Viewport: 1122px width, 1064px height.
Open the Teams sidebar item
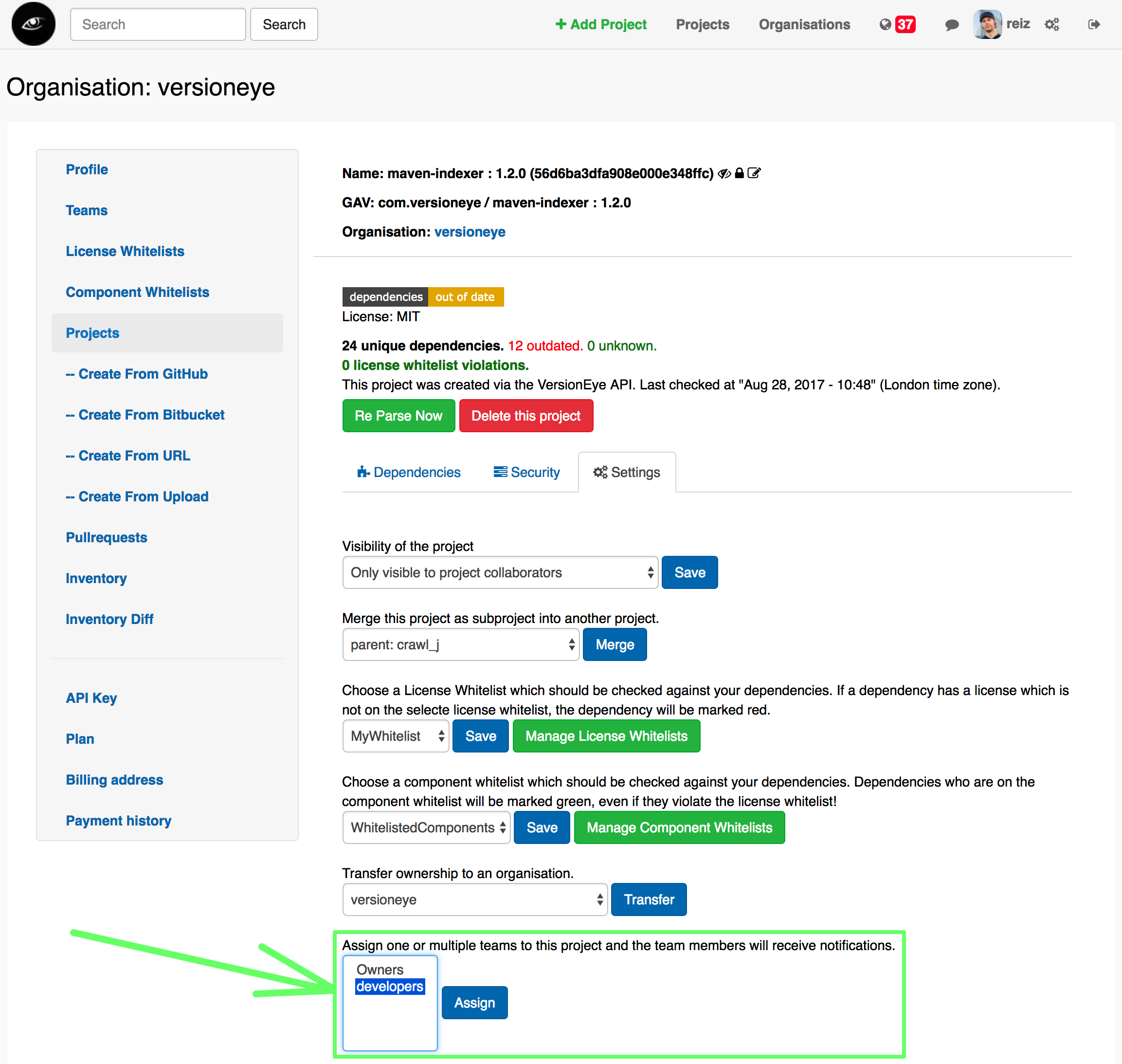tap(87, 210)
